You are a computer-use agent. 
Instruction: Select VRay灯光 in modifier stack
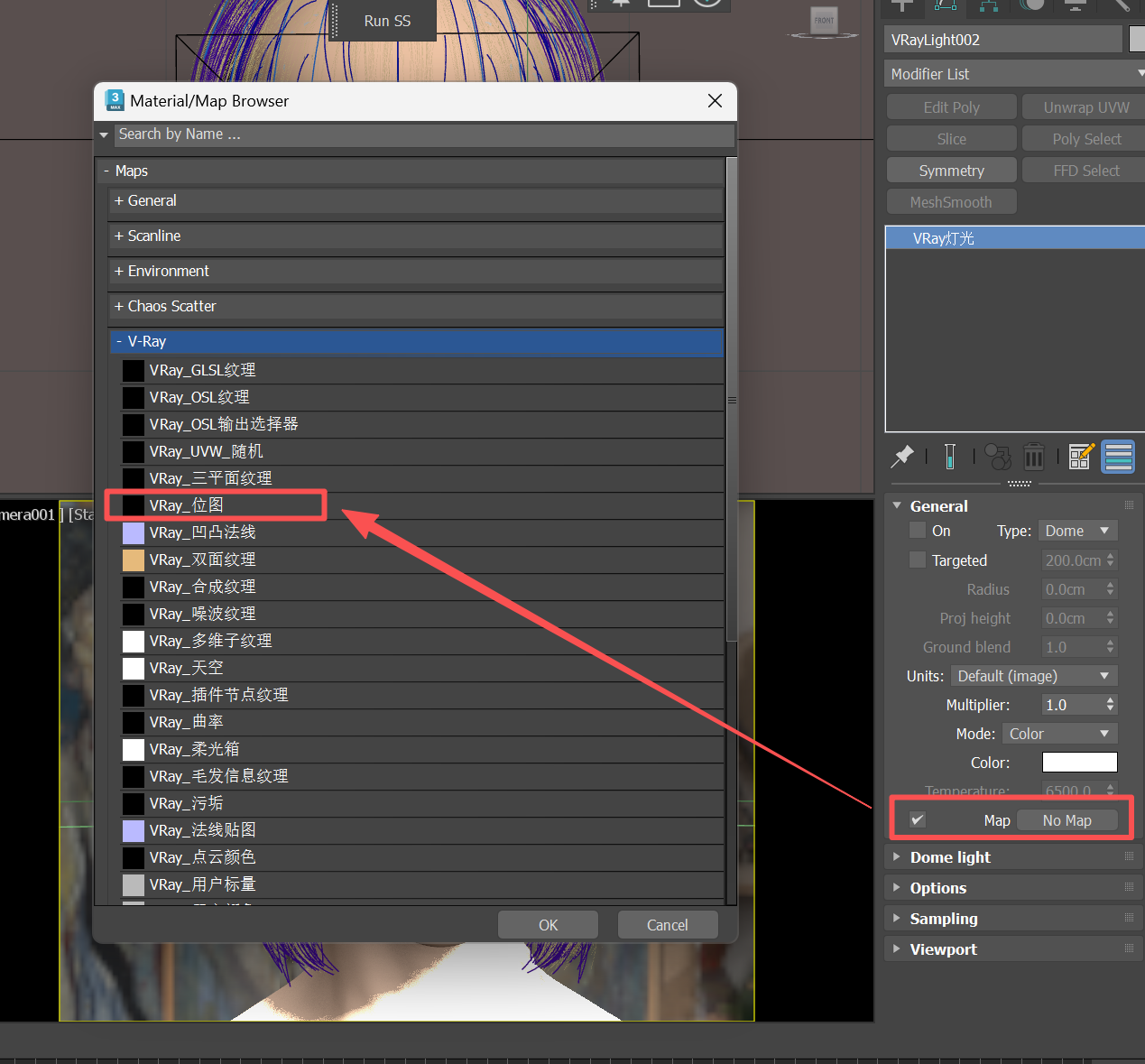(1015, 238)
